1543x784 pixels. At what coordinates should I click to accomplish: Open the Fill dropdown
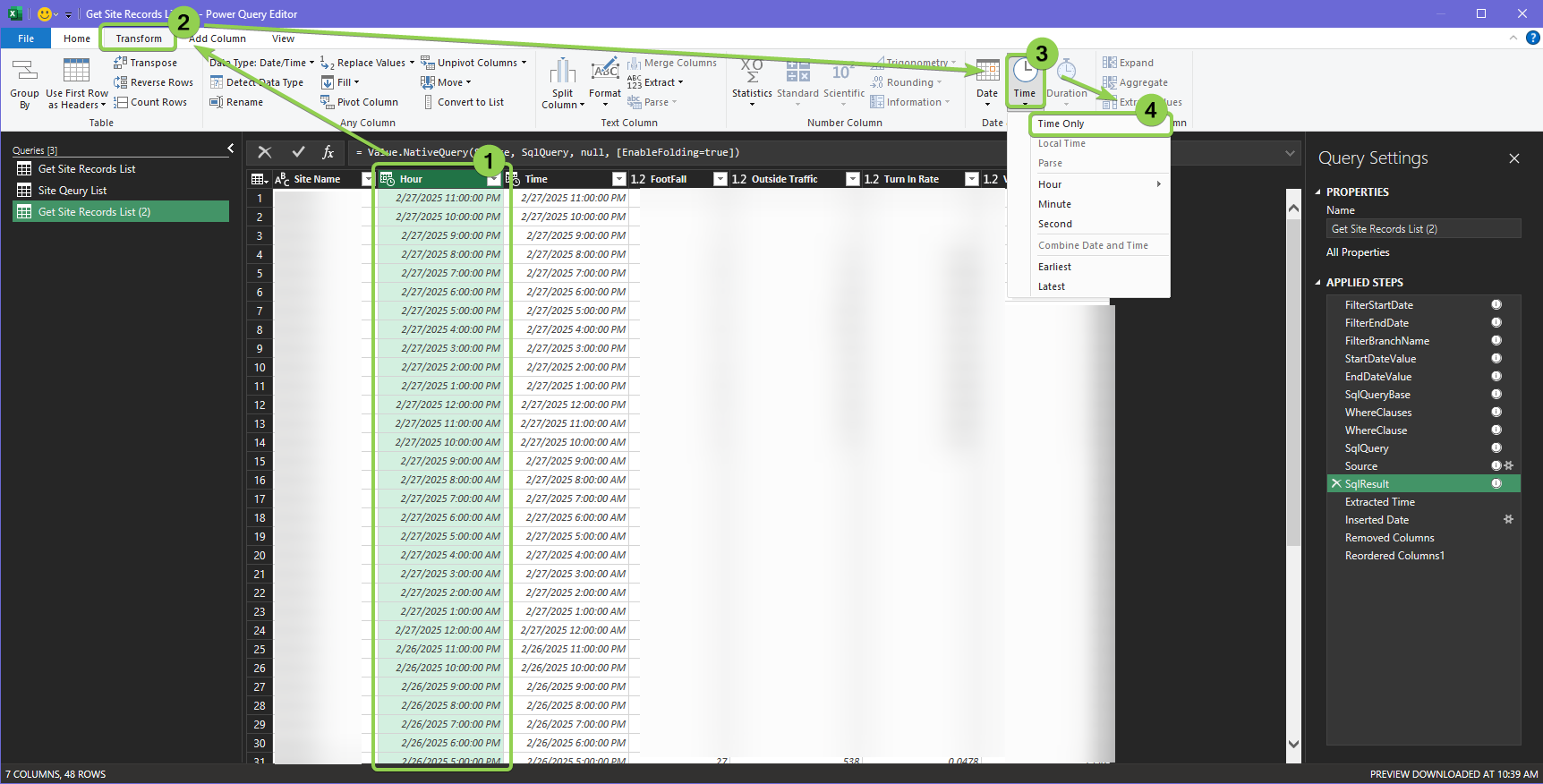click(340, 82)
